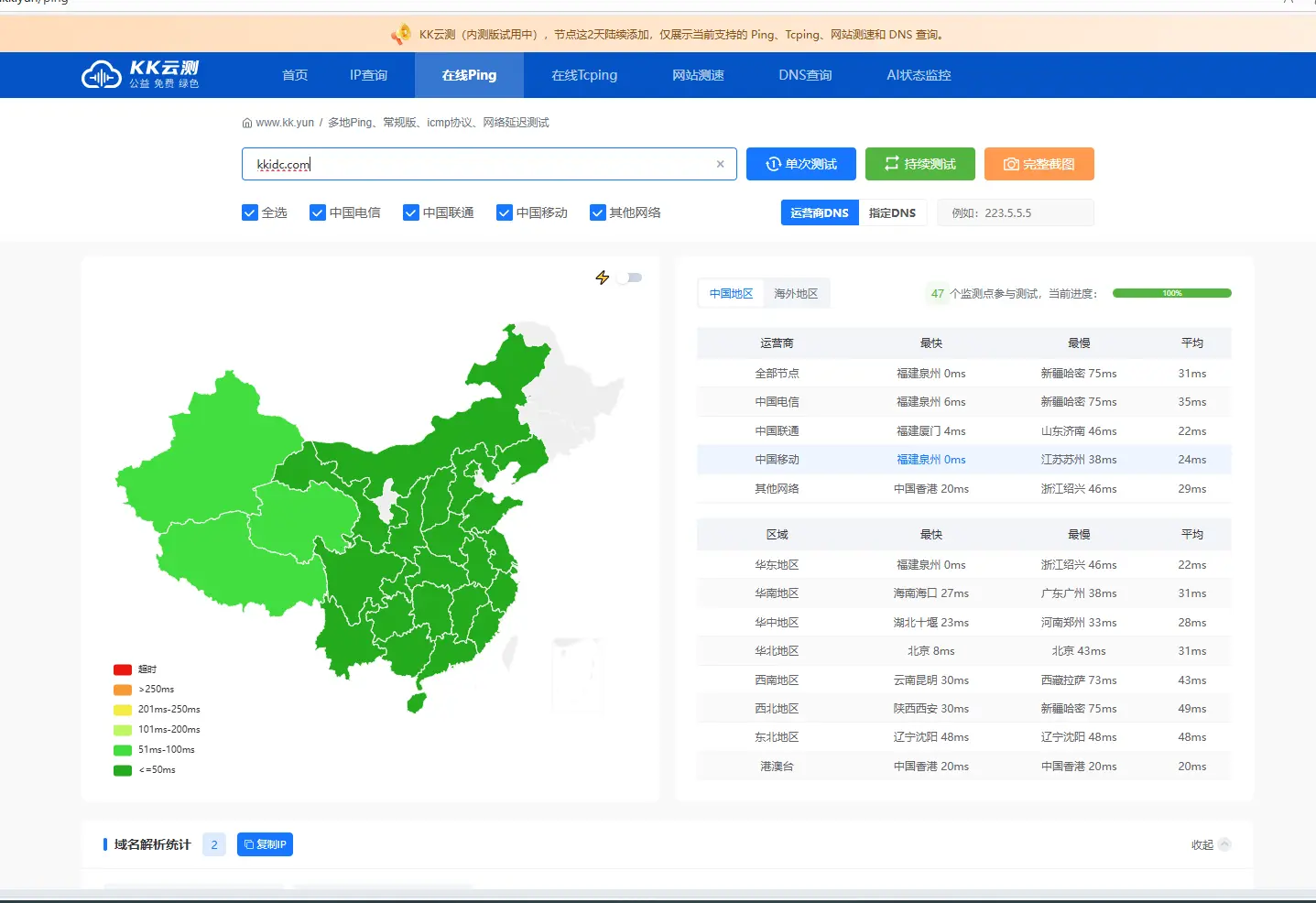The image size is (1316, 903).
Task: Start the 持续测试 continuous test
Action: tap(920, 164)
